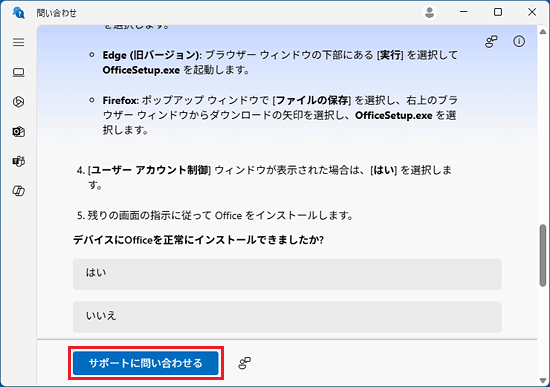
Task: Select the Windows device icon in sidebar
Action: [x=19, y=72]
